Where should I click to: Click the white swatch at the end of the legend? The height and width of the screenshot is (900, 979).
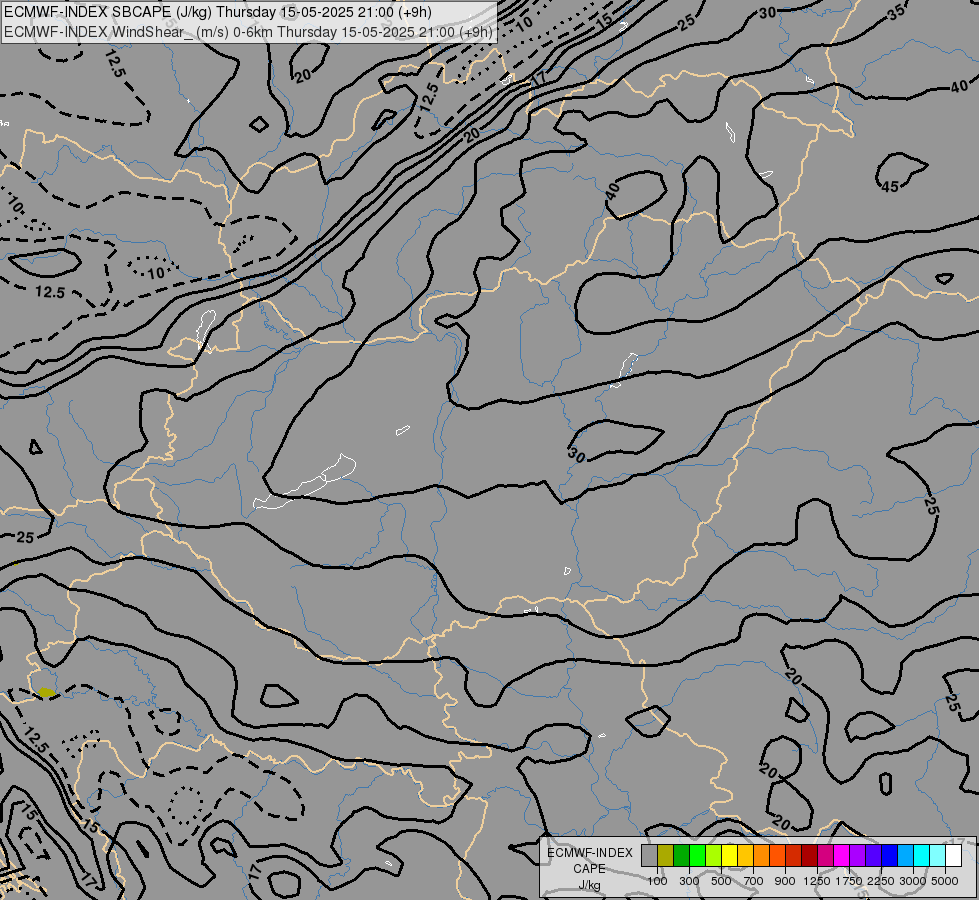coord(954,855)
